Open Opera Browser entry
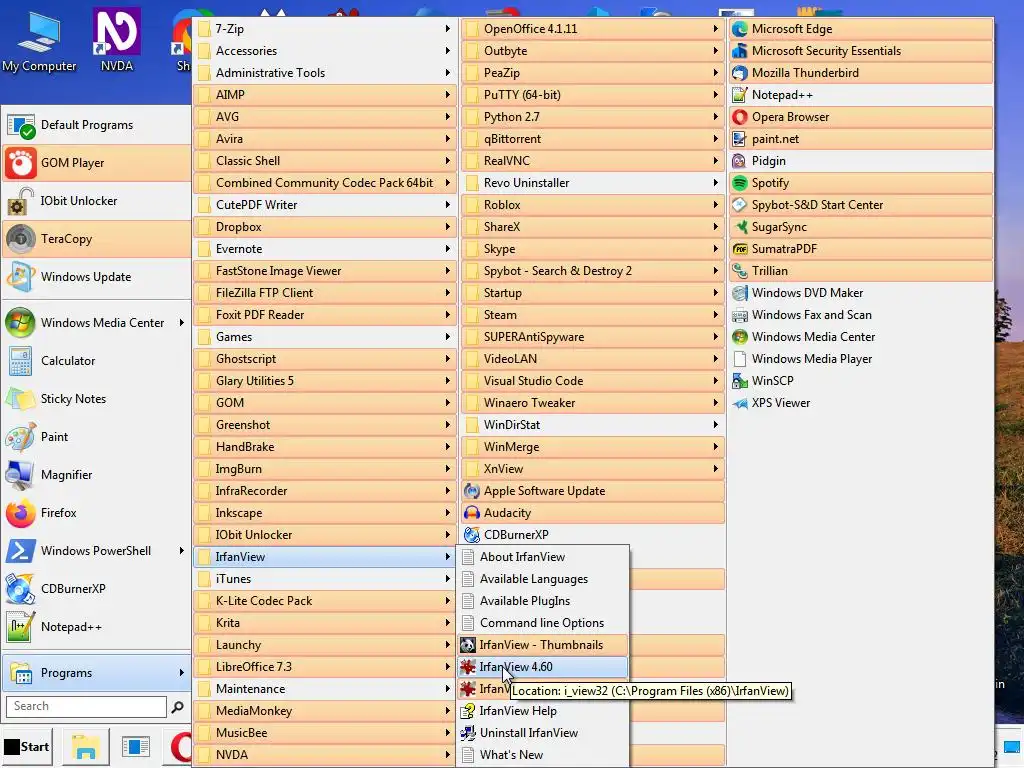The image size is (1024, 768). pyautogui.click(x=861, y=117)
